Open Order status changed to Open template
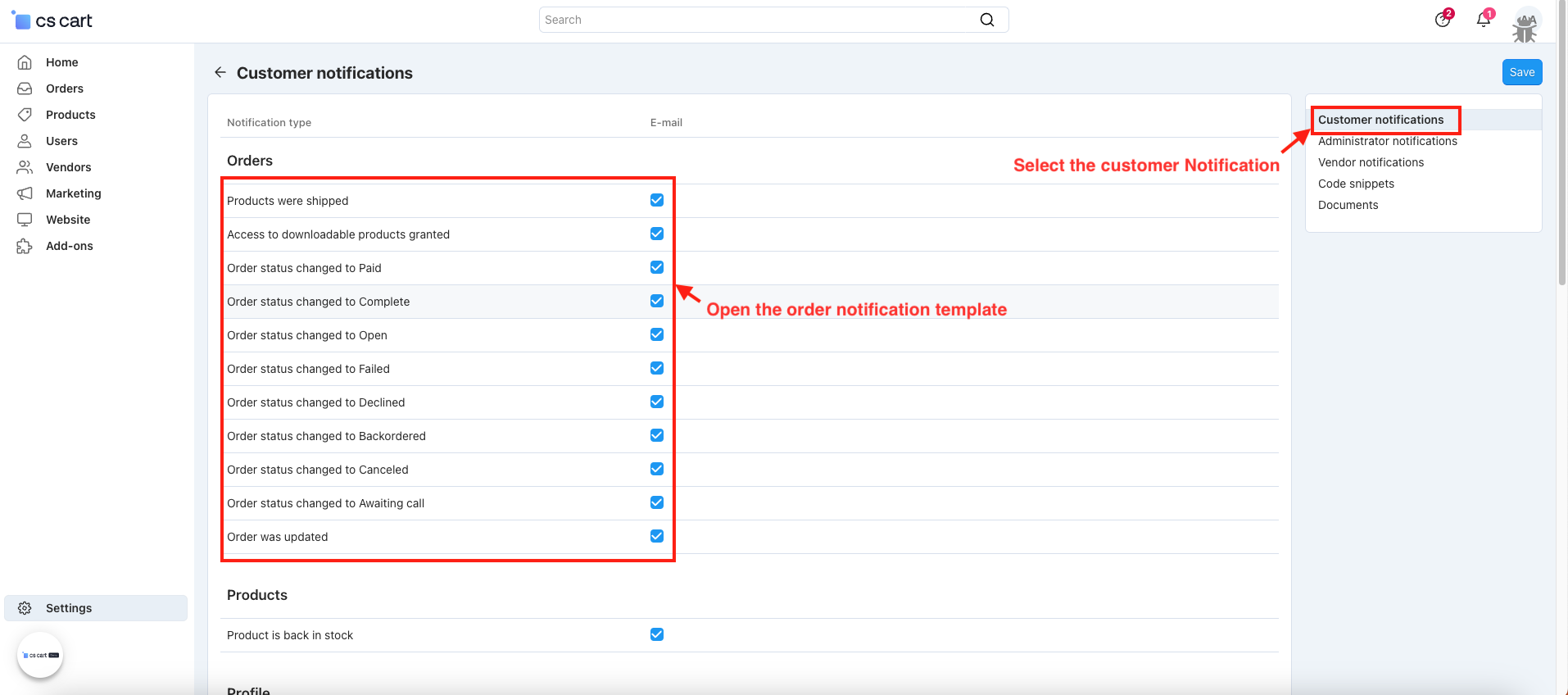The image size is (1568, 695). click(307, 335)
